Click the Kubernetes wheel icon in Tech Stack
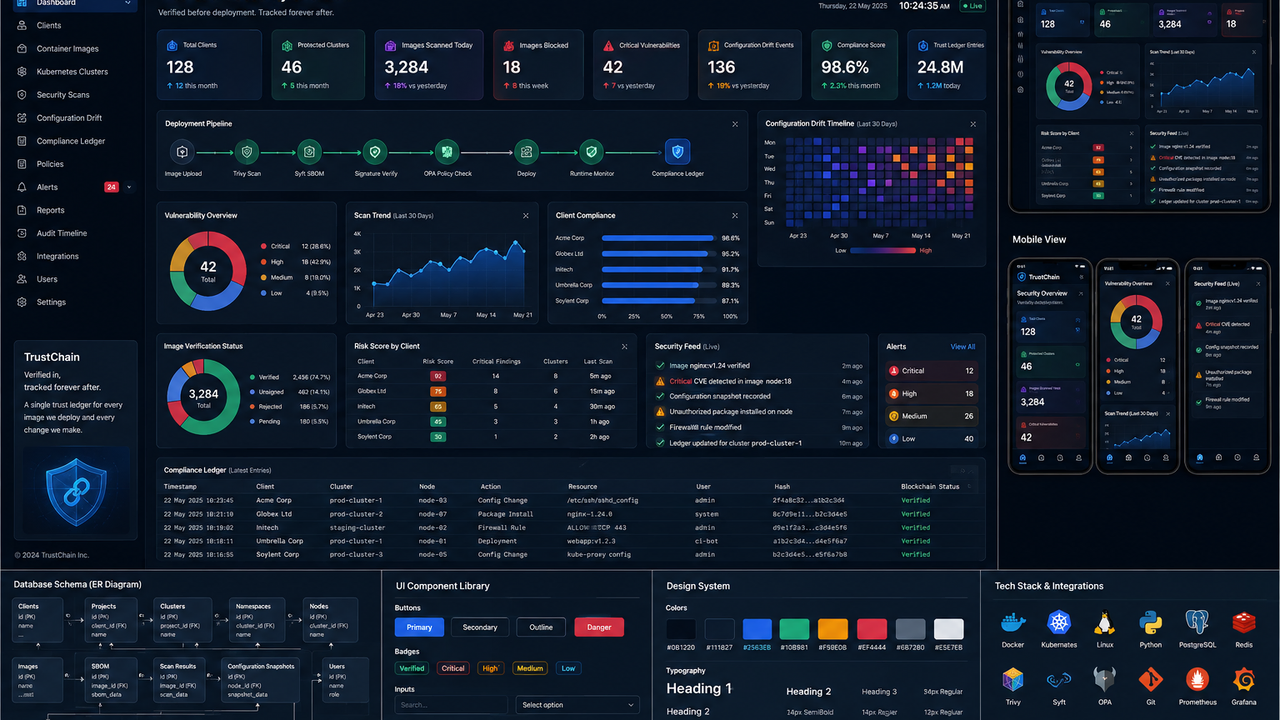Image resolution: width=1280 pixels, height=720 pixels. [1059, 623]
